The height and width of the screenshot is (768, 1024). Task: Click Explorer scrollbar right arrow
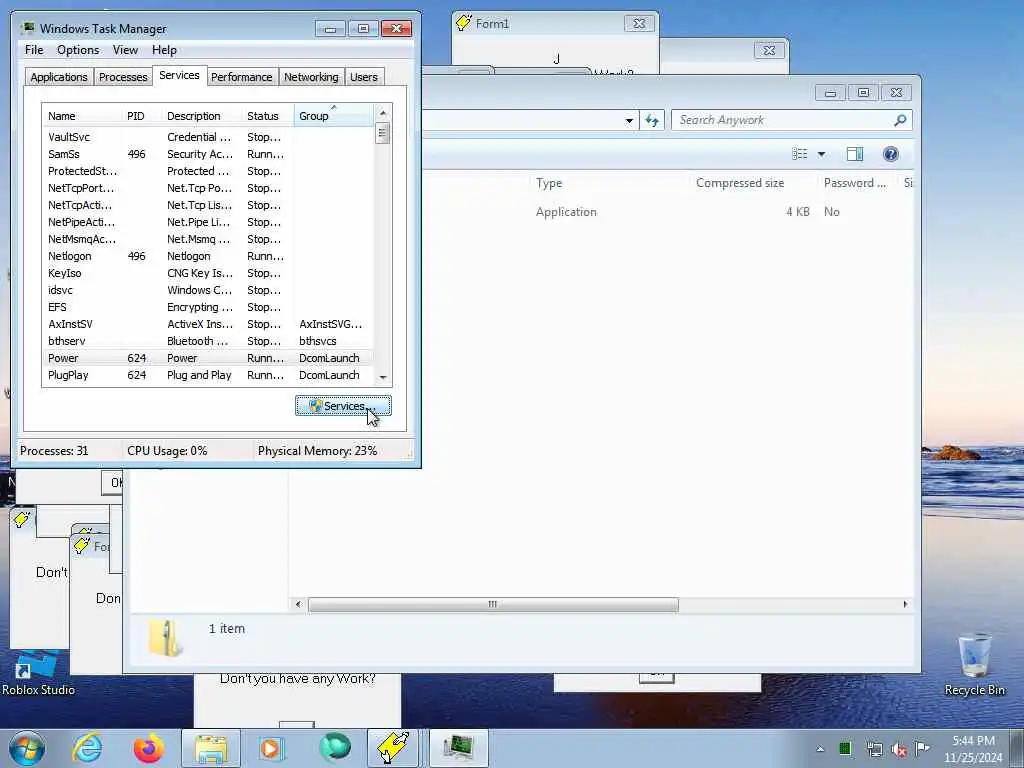[905, 605]
